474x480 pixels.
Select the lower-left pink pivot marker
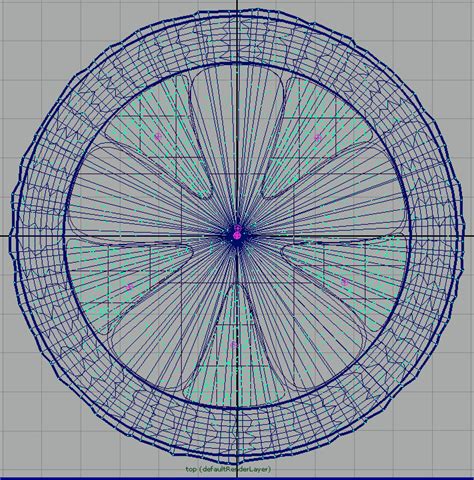point(130,287)
